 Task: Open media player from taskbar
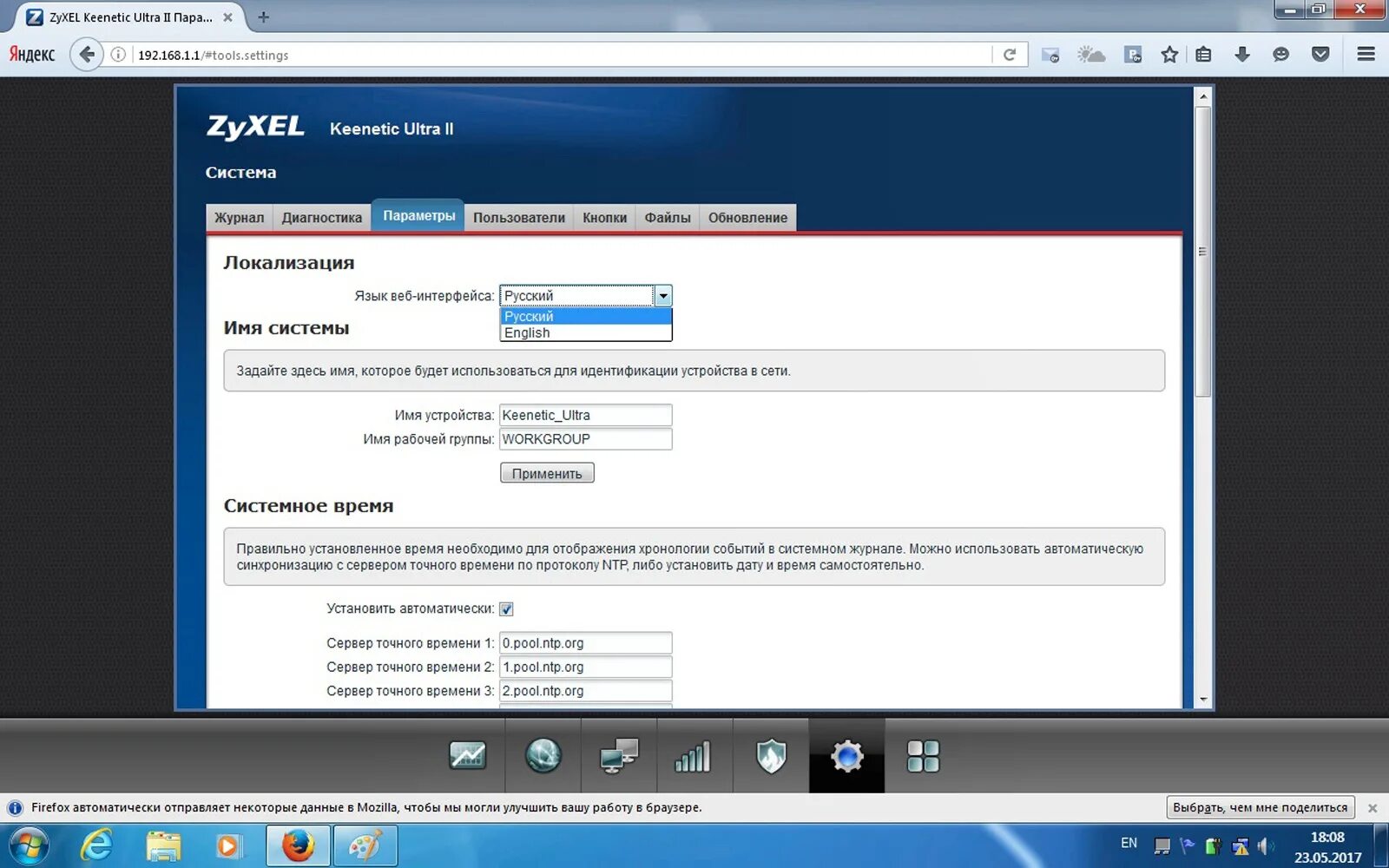click(228, 845)
